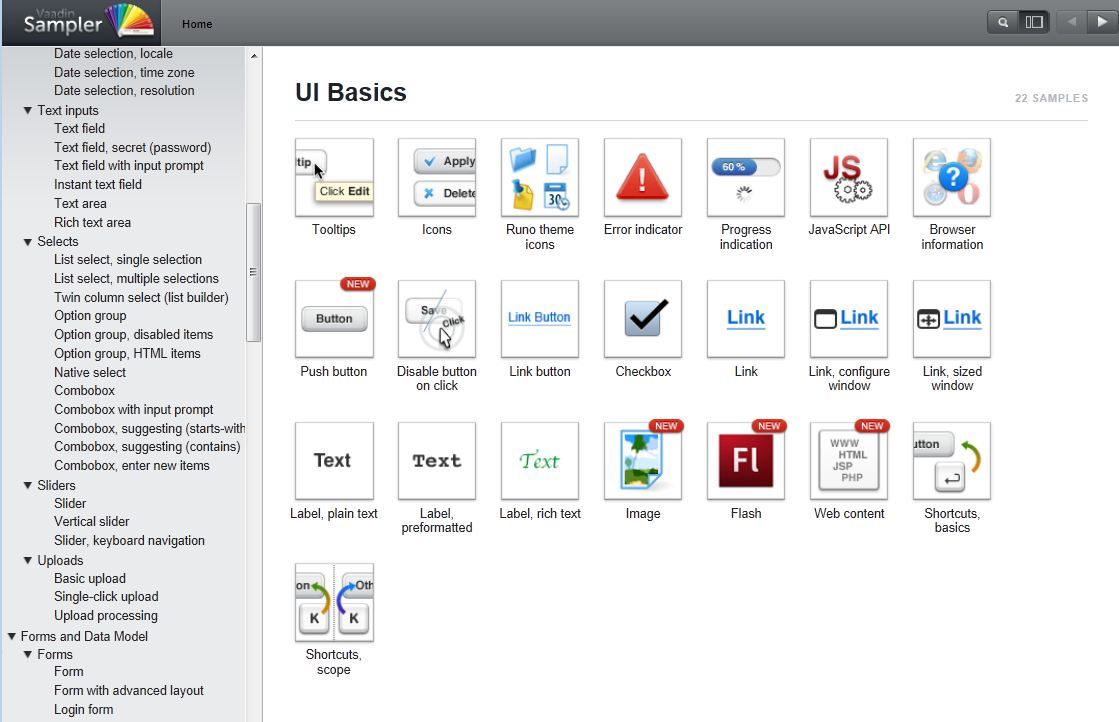Click the Checkbox sample caption
Image resolution: width=1119 pixels, height=722 pixels.
(643, 372)
